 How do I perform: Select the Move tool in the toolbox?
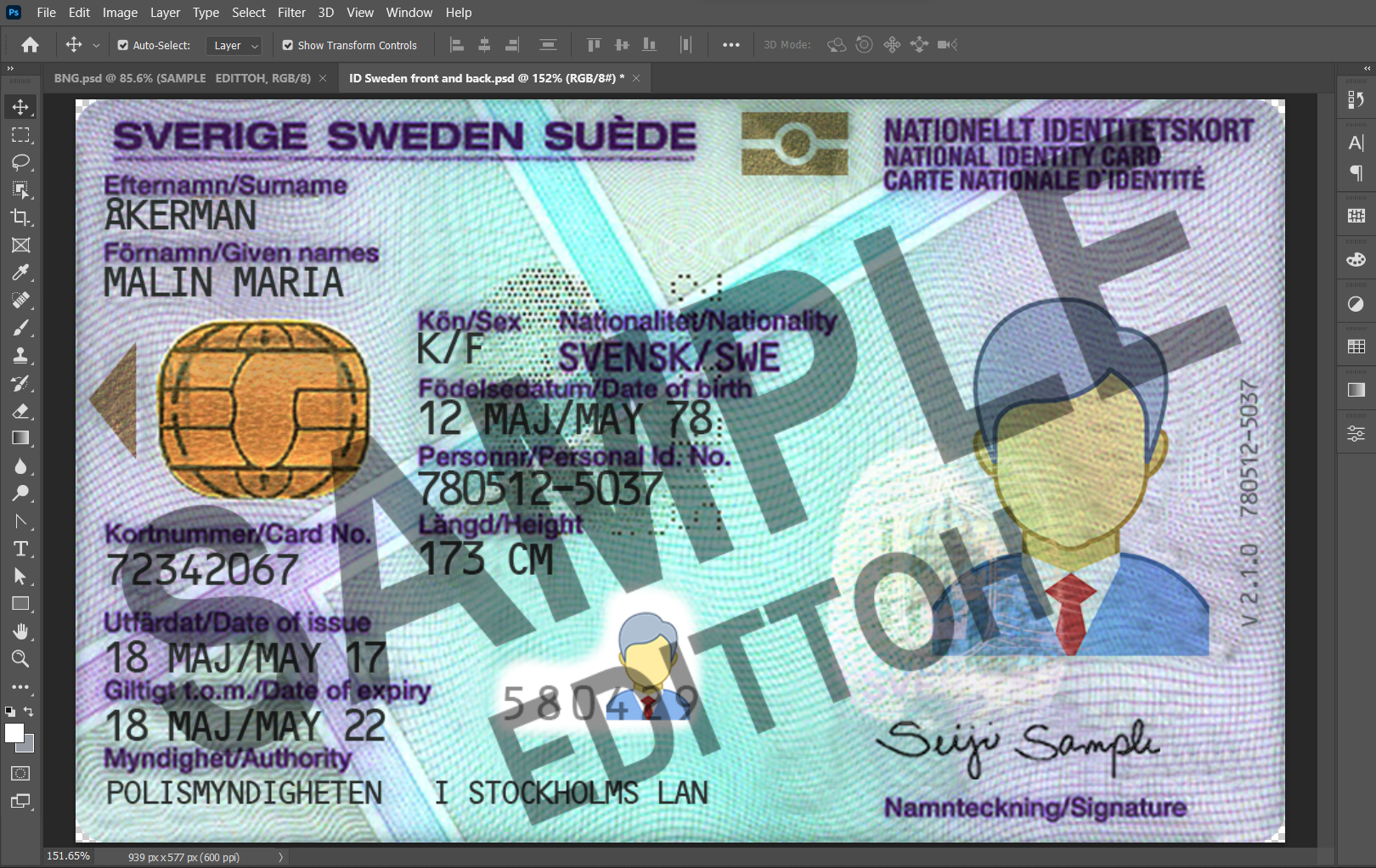click(x=20, y=107)
